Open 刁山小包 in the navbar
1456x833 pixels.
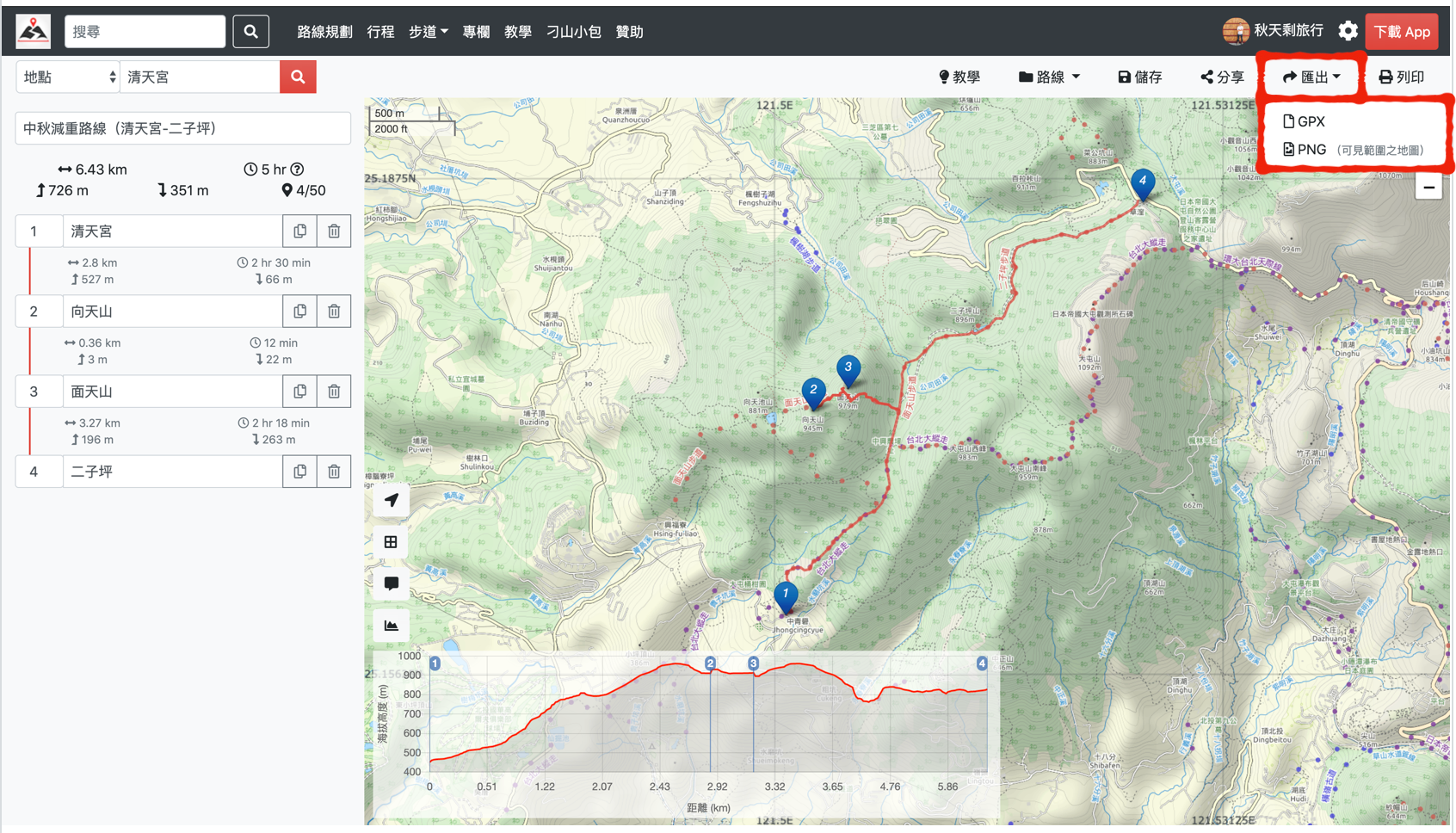pyautogui.click(x=574, y=31)
